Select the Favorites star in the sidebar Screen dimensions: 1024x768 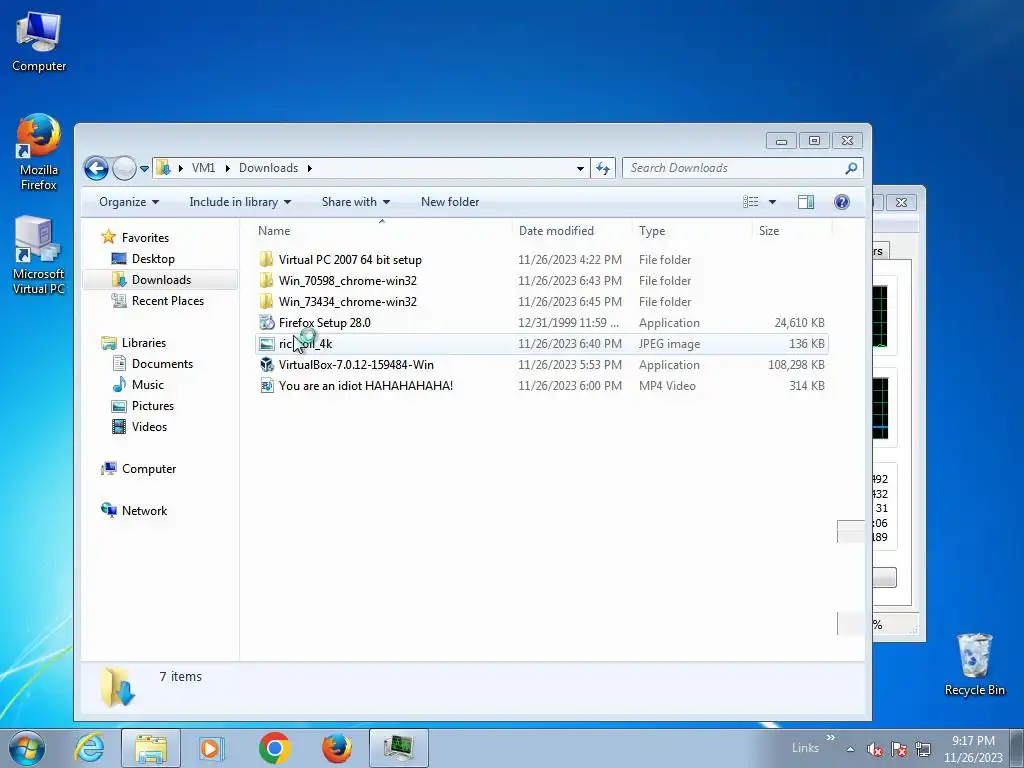[x=108, y=237]
